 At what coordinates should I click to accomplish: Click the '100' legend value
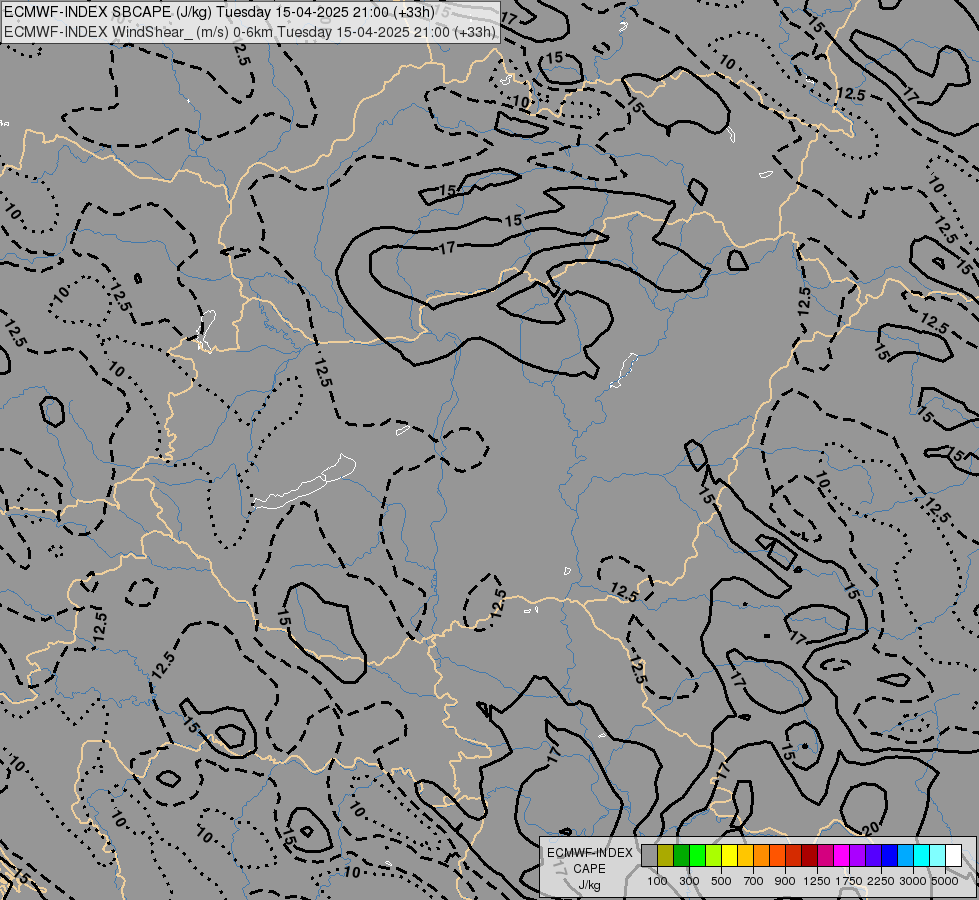click(657, 881)
